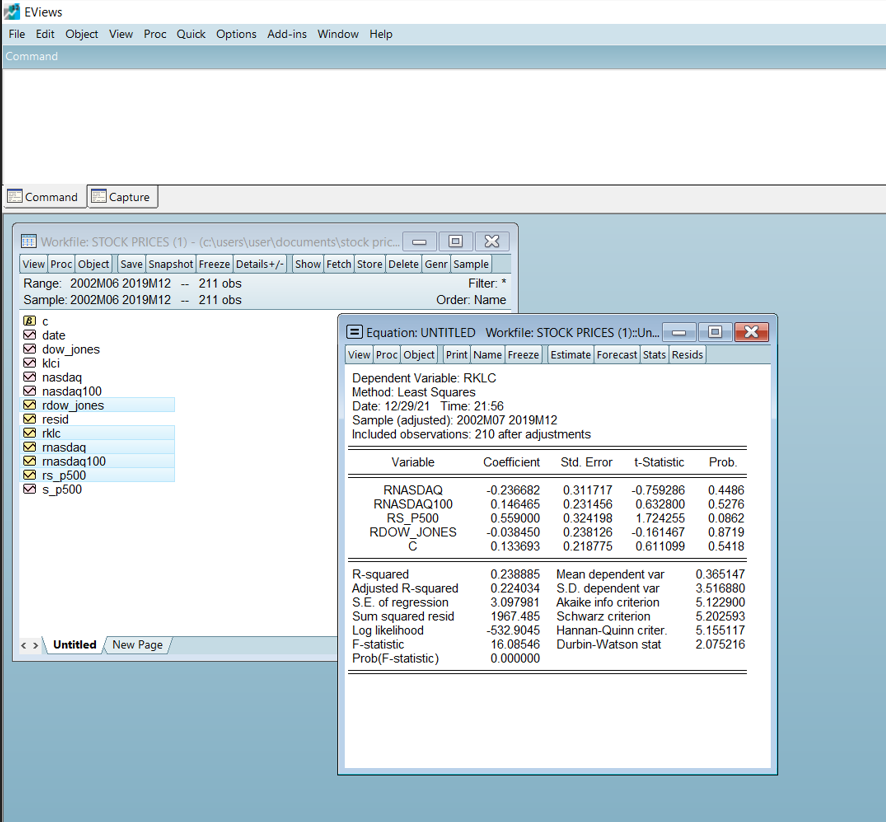
Task: Click the rdow_jones series icon
Action: coord(30,405)
